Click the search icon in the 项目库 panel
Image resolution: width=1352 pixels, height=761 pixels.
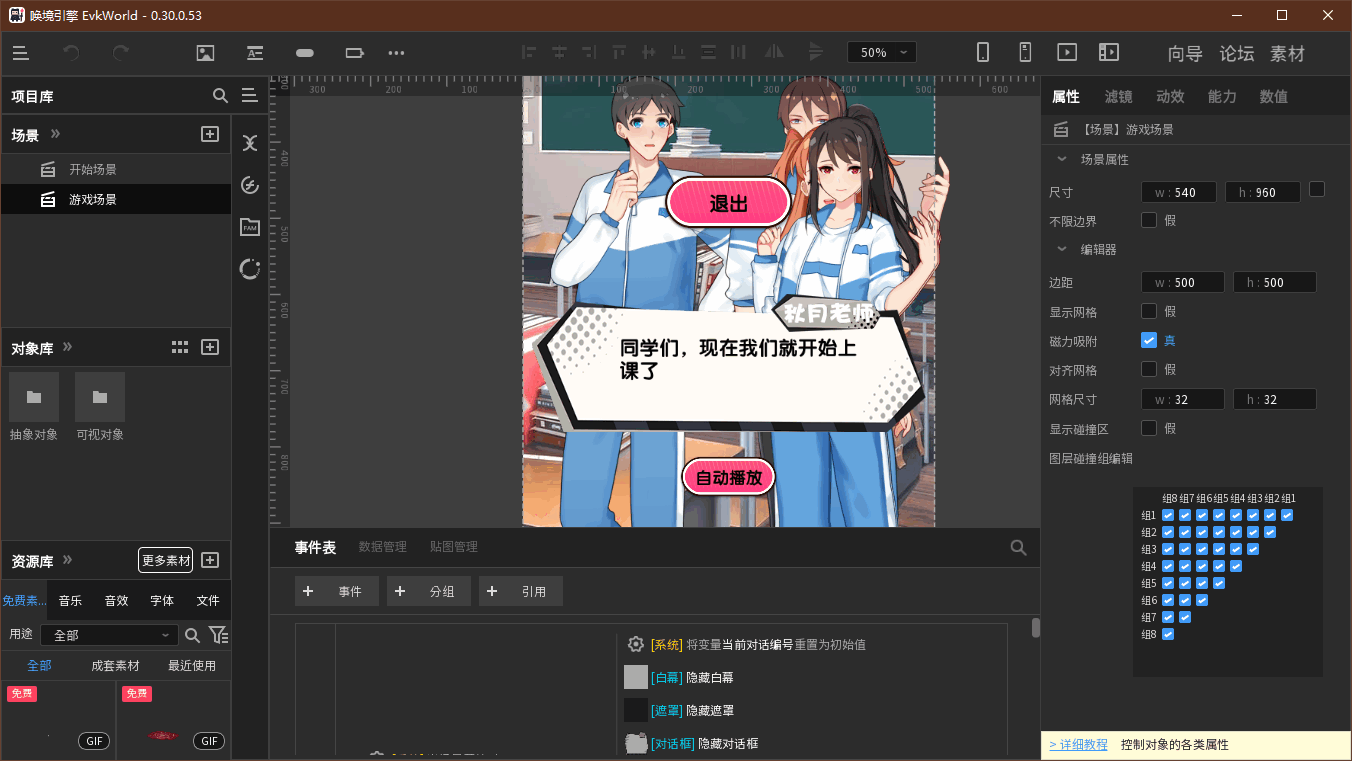click(220, 96)
